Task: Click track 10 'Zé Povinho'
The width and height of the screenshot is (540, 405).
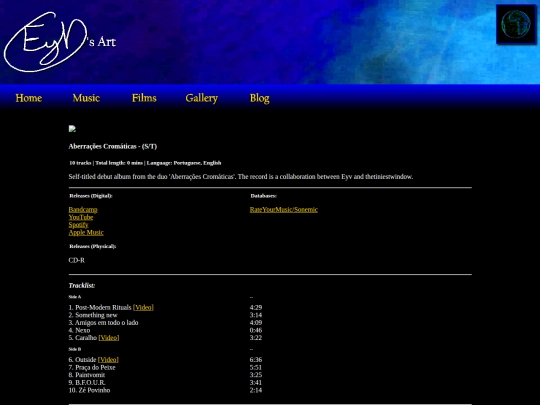Action: pos(89,390)
